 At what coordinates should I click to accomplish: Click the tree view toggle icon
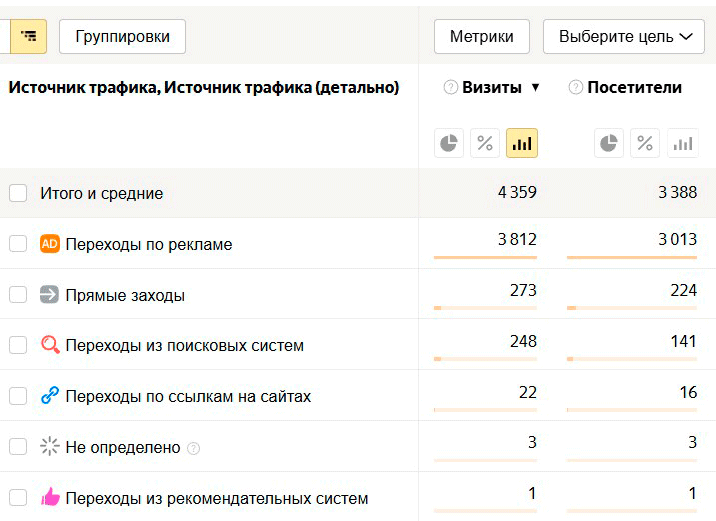pyautogui.click(x=28, y=37)
